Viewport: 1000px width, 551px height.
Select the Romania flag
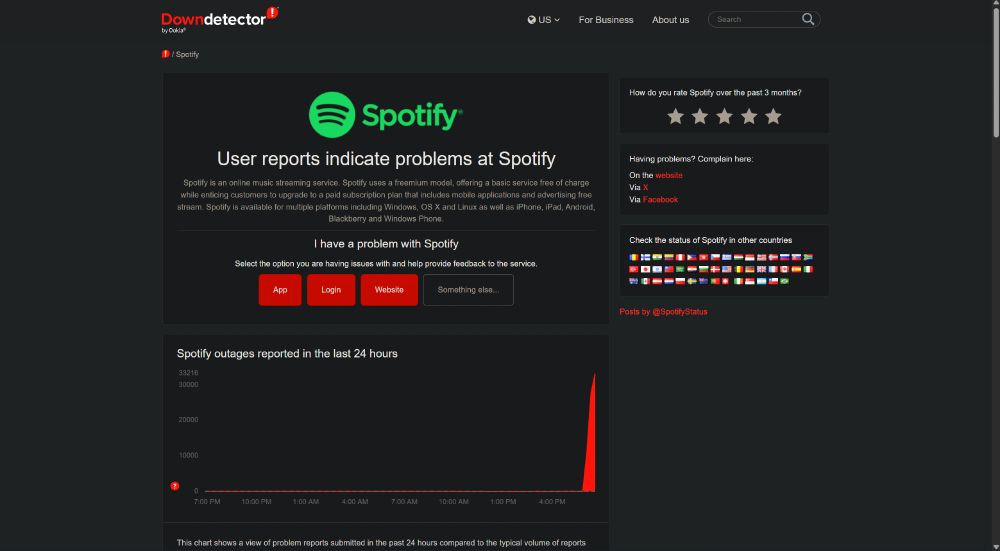(x=633, y=257)
